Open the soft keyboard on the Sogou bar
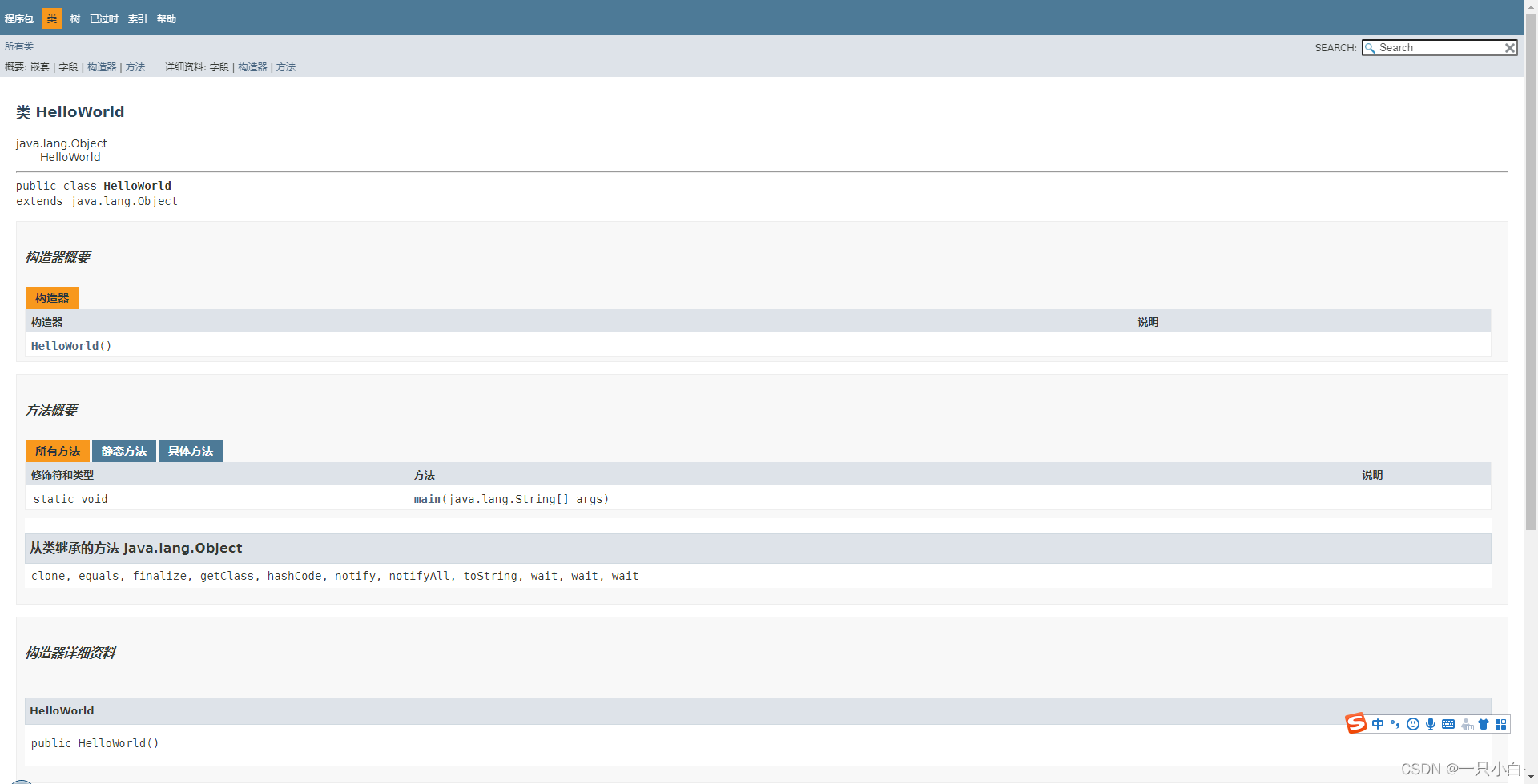The width and height of the screenshot is (1538, 784). pos(1448,724)
